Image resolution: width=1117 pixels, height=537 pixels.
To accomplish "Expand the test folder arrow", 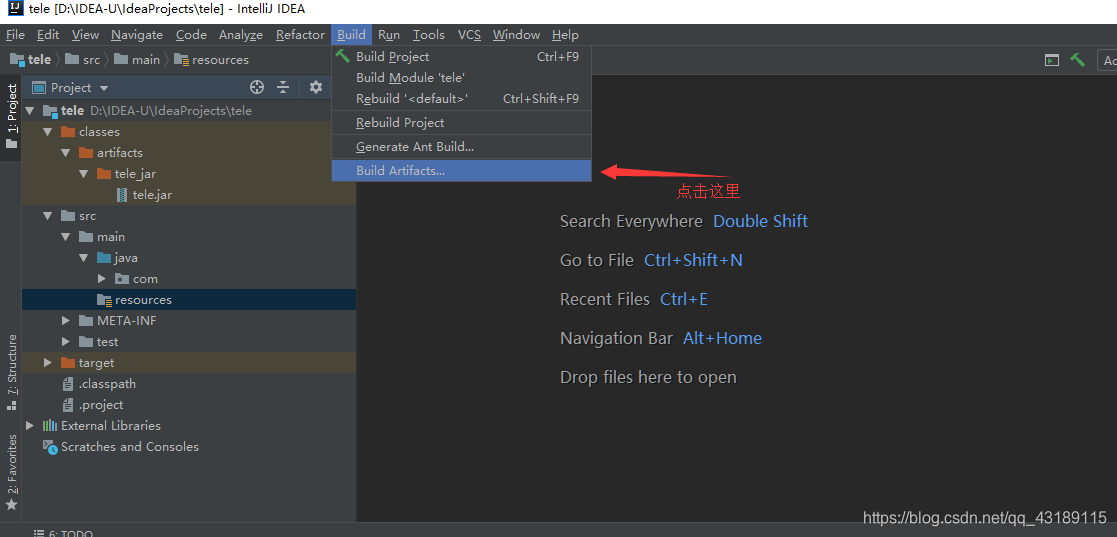I will pyautogui.click(x=66, y=342).
